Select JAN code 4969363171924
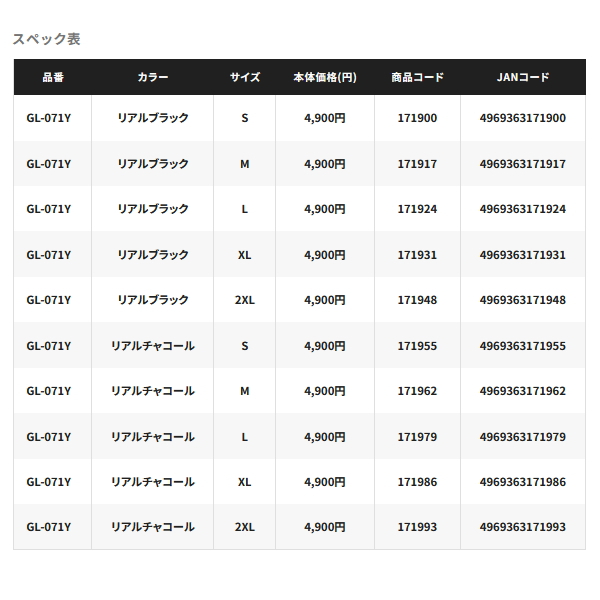Image resolution: width=600 pixels, height=600 pixels. (x=523, y=209)
